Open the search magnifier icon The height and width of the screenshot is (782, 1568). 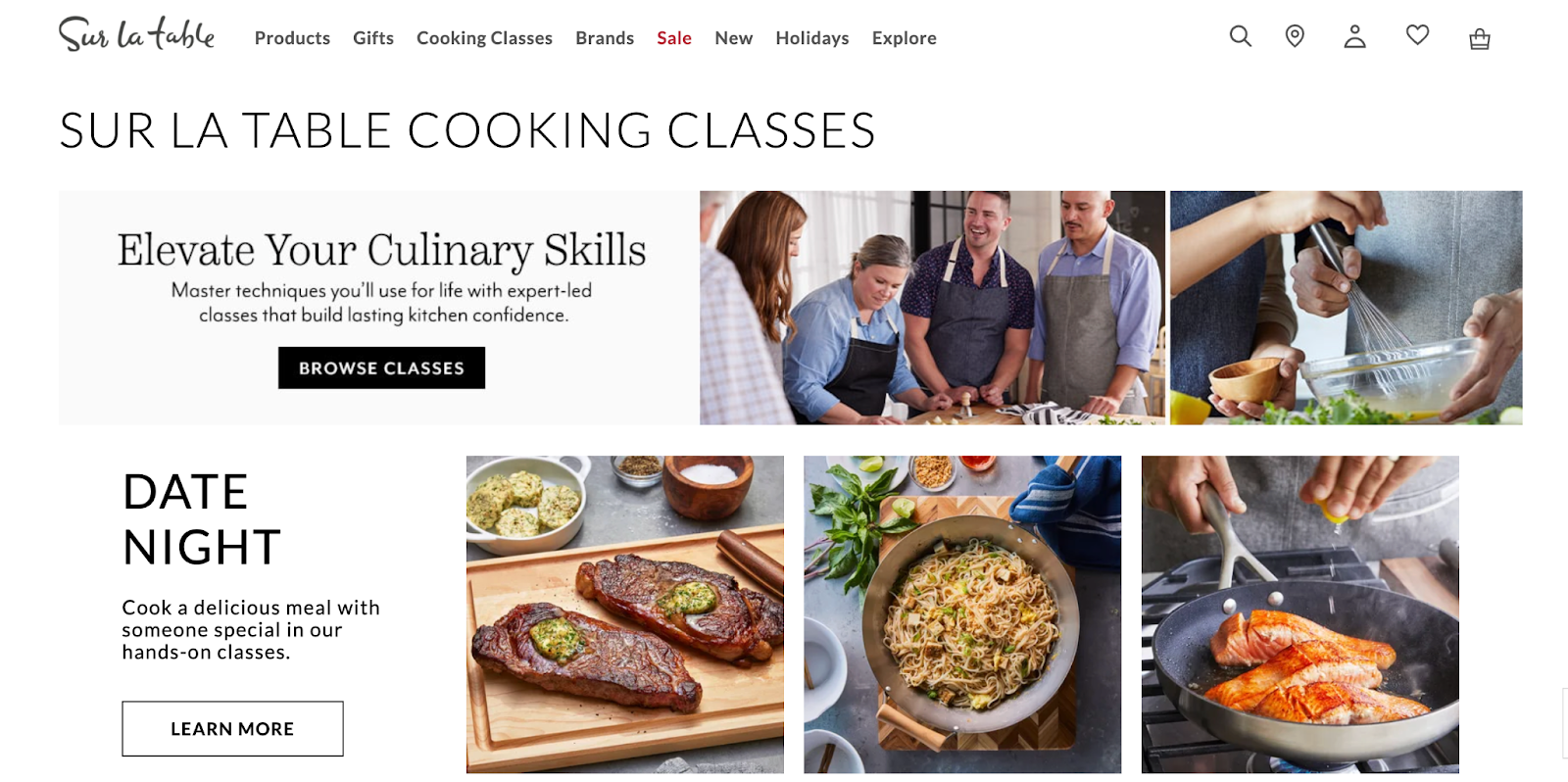click(1241, 36)
